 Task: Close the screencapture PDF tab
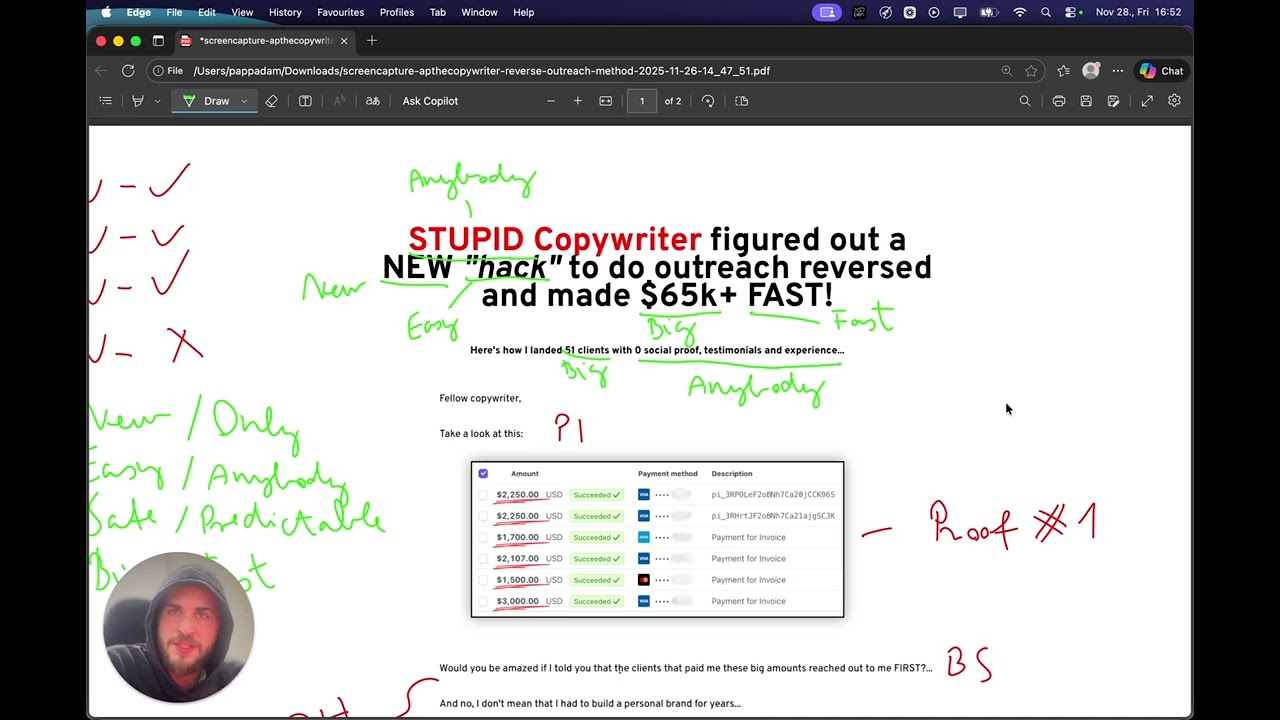[344, 41]
